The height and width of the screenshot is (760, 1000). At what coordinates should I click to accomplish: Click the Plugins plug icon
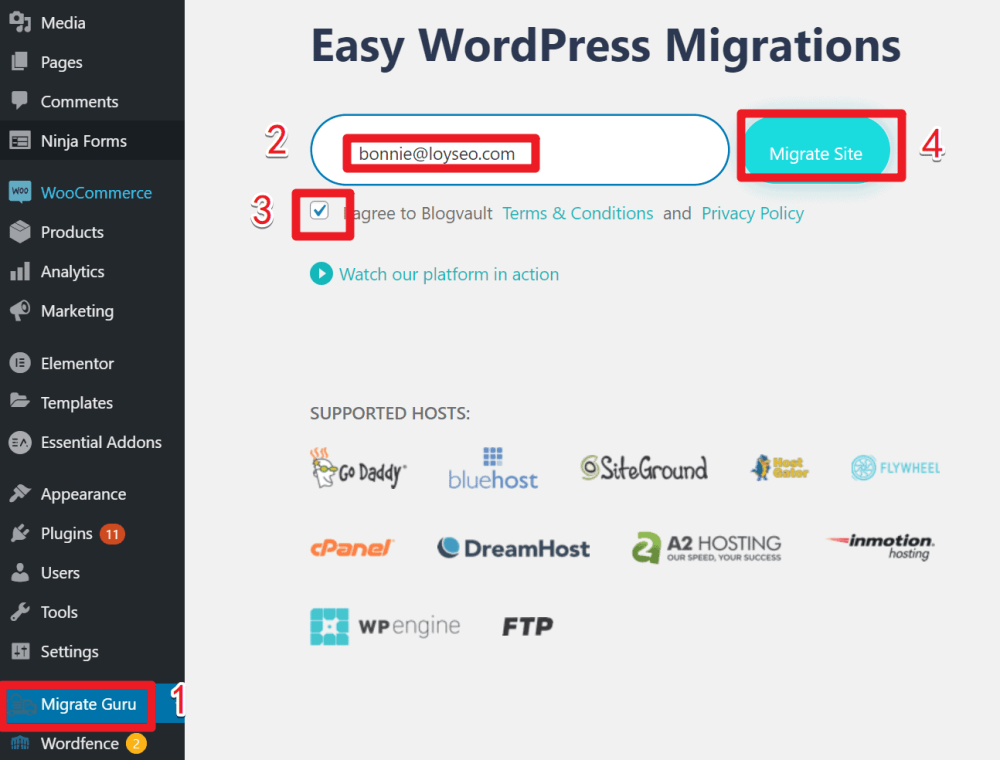click(20, 533)
